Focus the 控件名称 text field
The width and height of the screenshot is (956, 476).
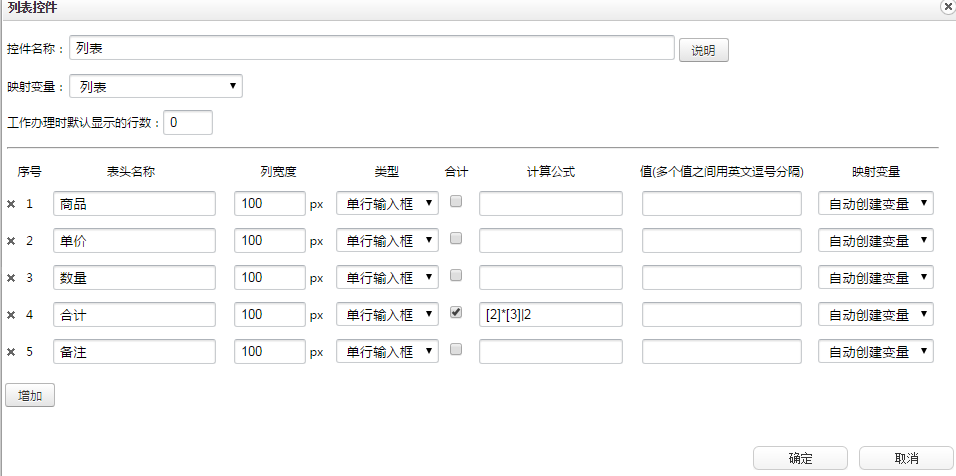click(371, 48)
